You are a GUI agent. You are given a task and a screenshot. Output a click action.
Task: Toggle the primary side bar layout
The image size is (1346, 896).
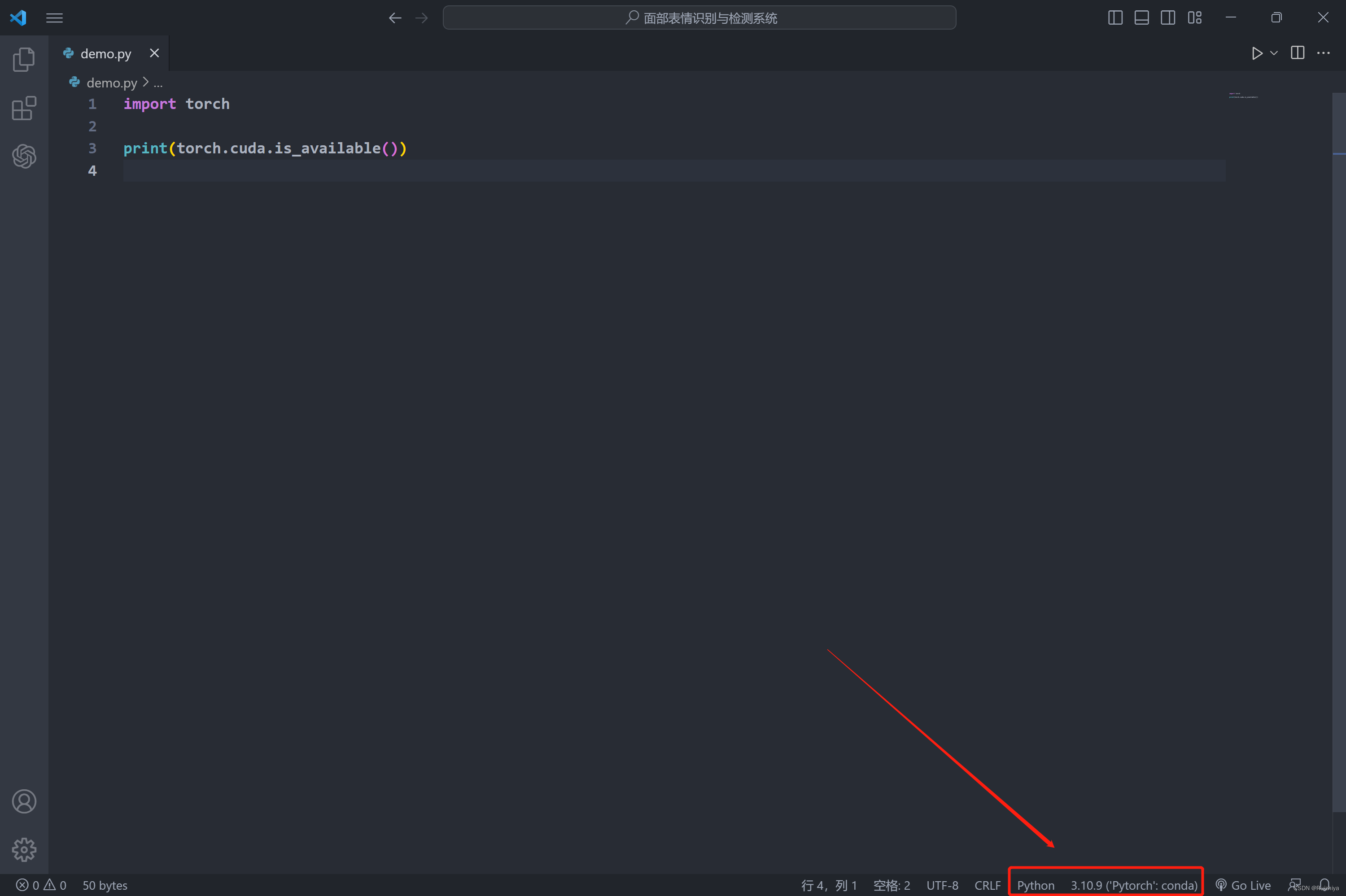tap(1115, 18)
